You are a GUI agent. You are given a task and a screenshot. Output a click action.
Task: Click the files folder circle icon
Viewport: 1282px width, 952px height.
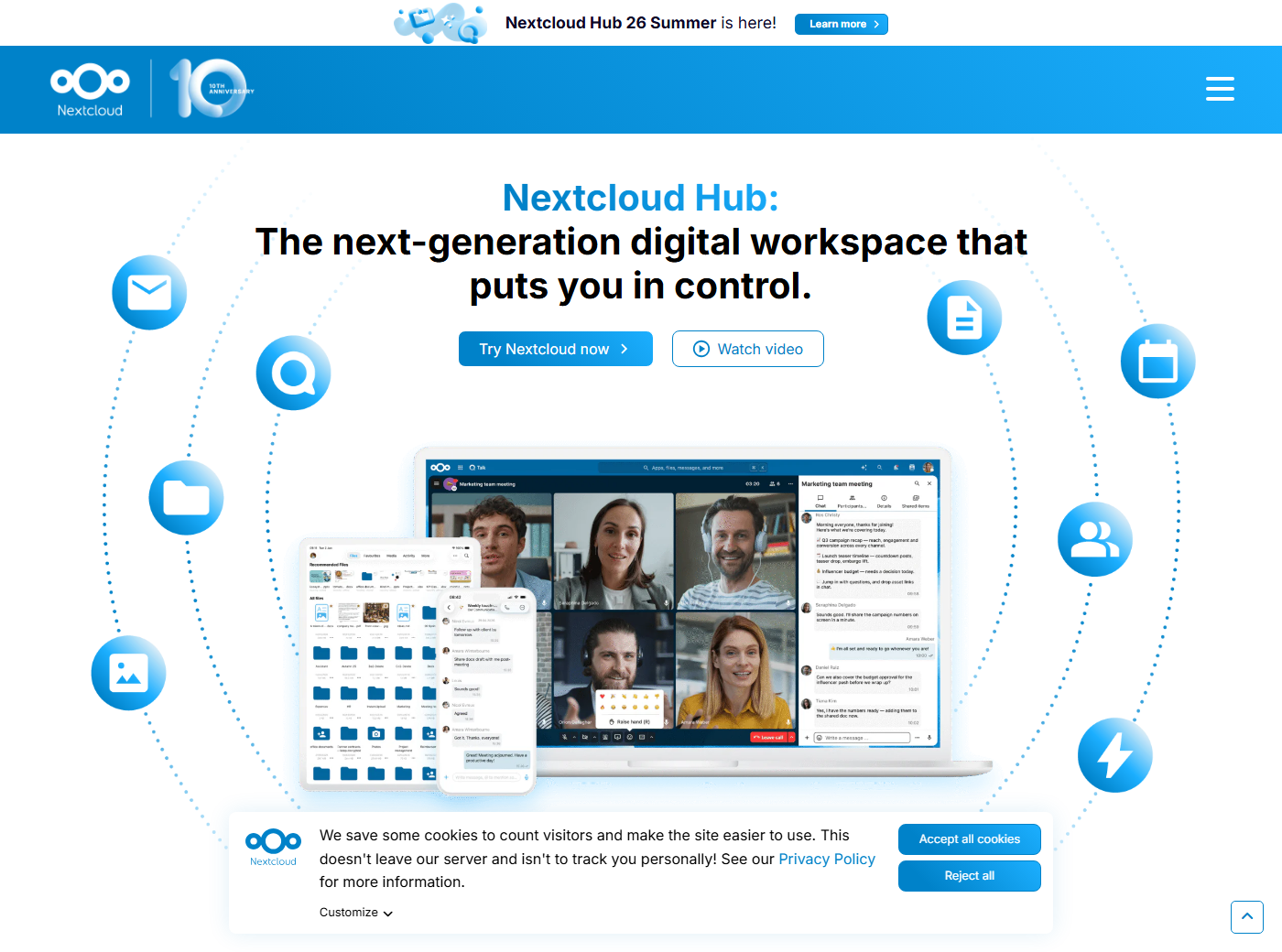[186, 498]
